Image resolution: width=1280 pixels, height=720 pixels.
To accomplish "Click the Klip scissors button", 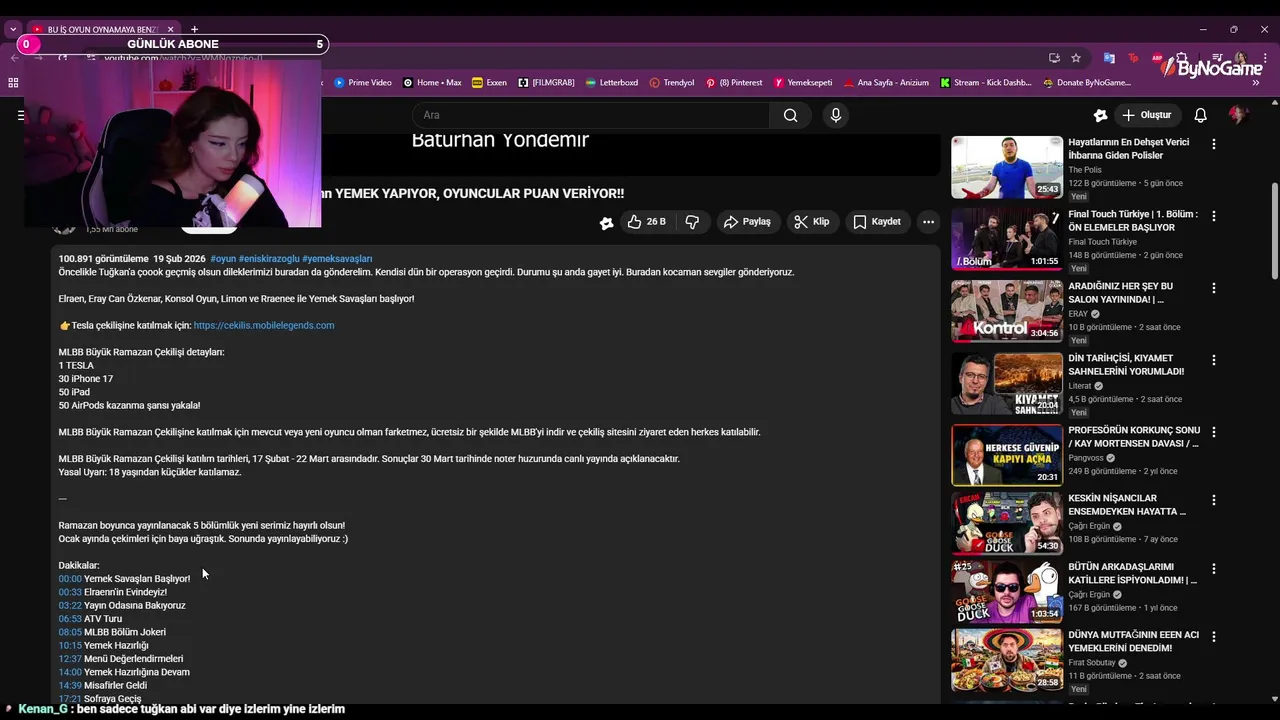I will tap(812, 222).
